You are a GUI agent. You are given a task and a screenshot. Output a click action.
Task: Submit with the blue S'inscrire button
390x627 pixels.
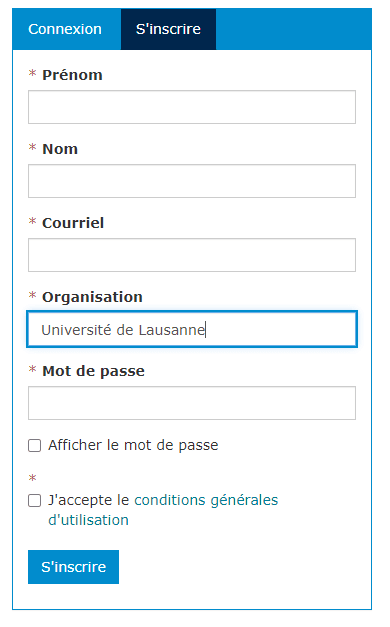[x=73, y=567]
